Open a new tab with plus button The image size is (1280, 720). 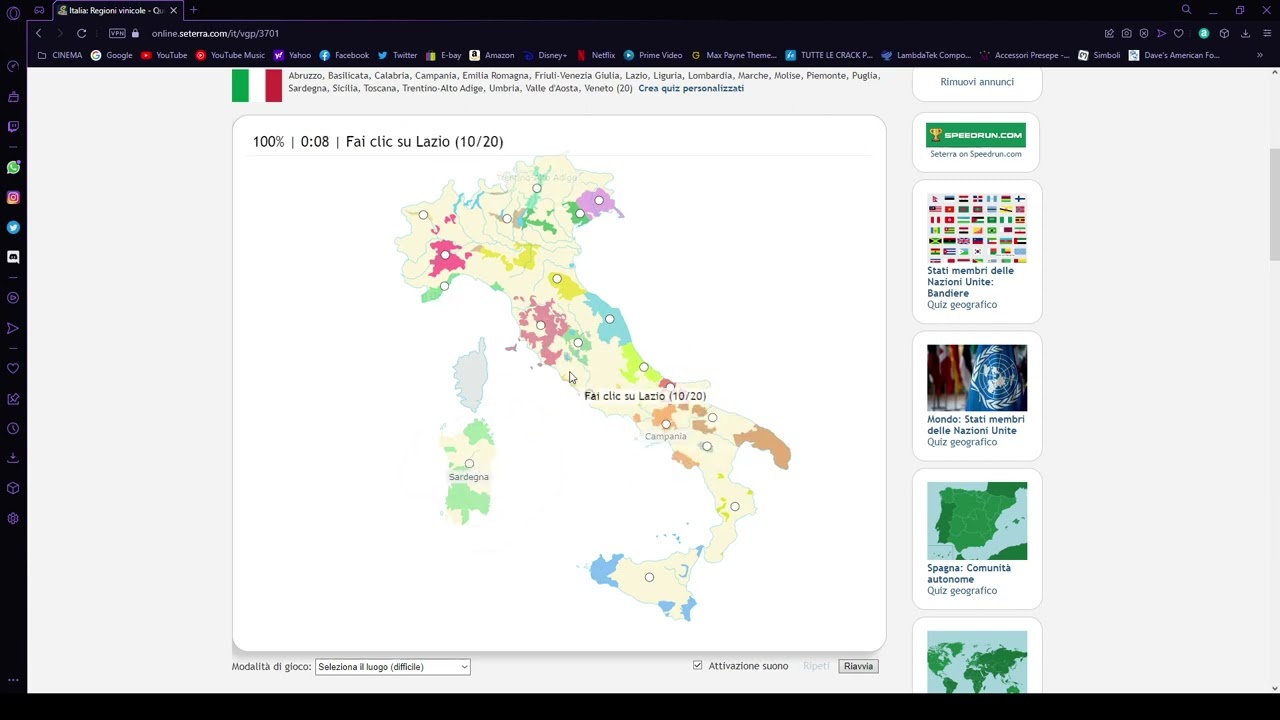pos(193,10)
